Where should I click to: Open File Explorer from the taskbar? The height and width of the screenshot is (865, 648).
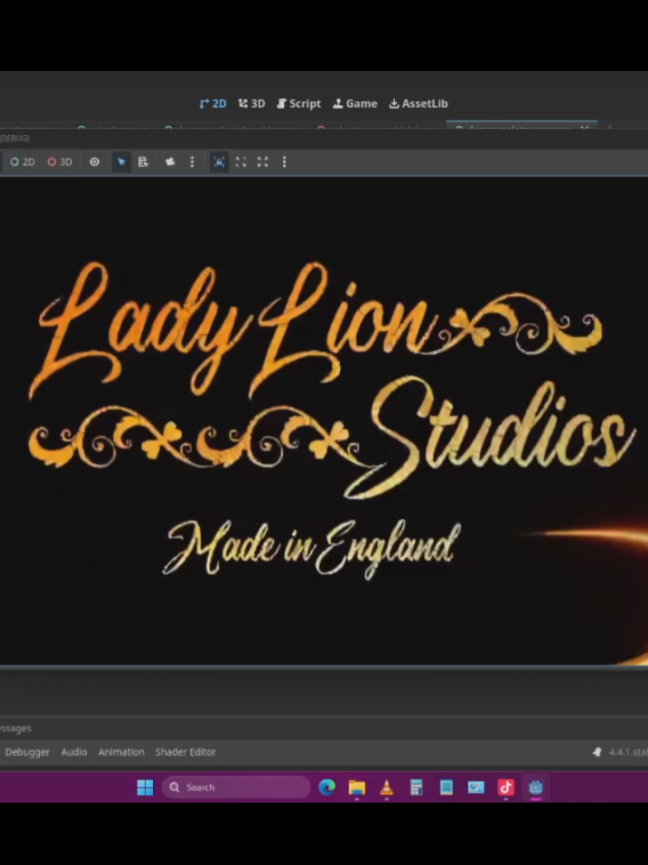[x=357, y=787]
